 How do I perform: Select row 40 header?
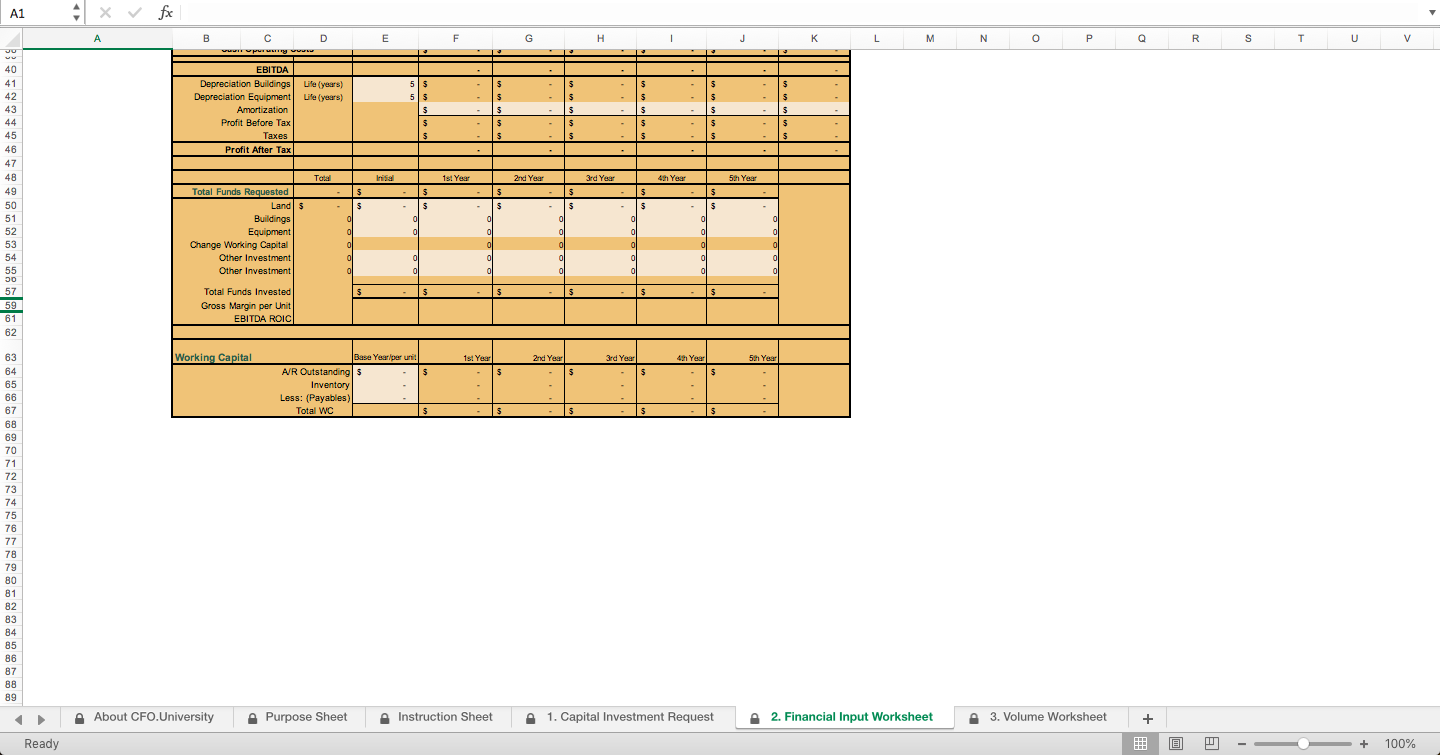point(10,70)
